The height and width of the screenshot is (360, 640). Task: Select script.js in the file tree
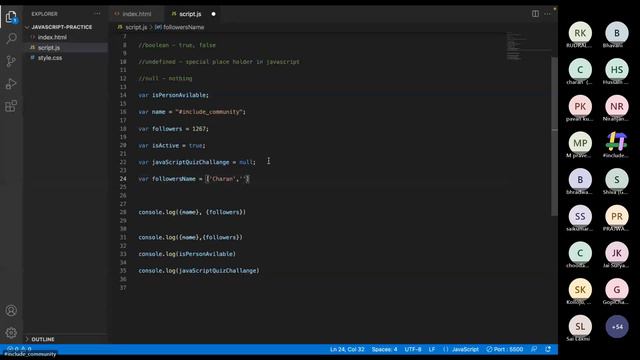click(x=49, y=48)
